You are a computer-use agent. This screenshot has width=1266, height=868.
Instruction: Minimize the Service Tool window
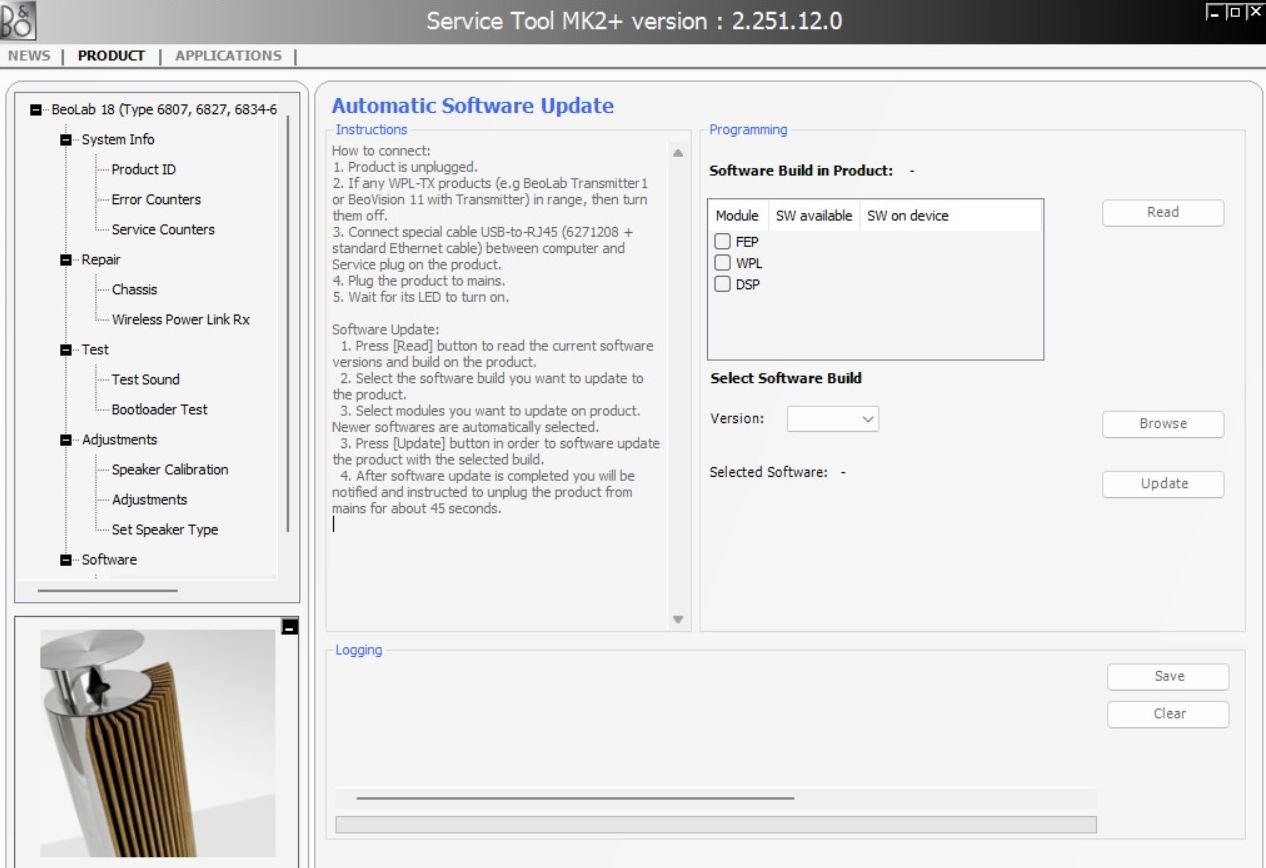(1214, 13)
